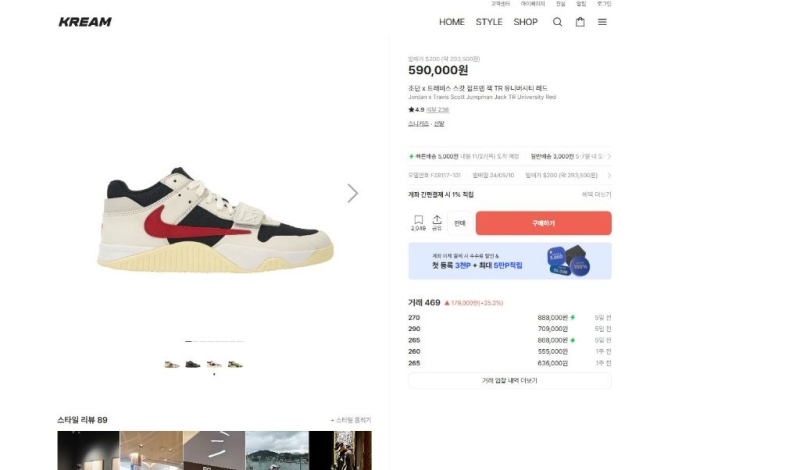The width and height of the screenshot is (800, 470).
Task: Open the SHOP menu item
Action: point(525,22)
